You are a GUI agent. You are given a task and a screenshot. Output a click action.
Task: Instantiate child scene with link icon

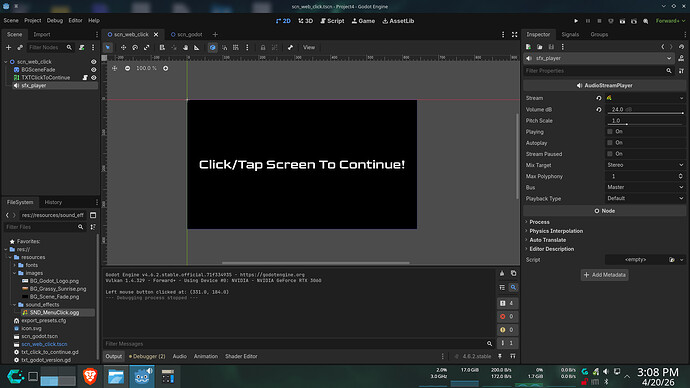(20, 48)
